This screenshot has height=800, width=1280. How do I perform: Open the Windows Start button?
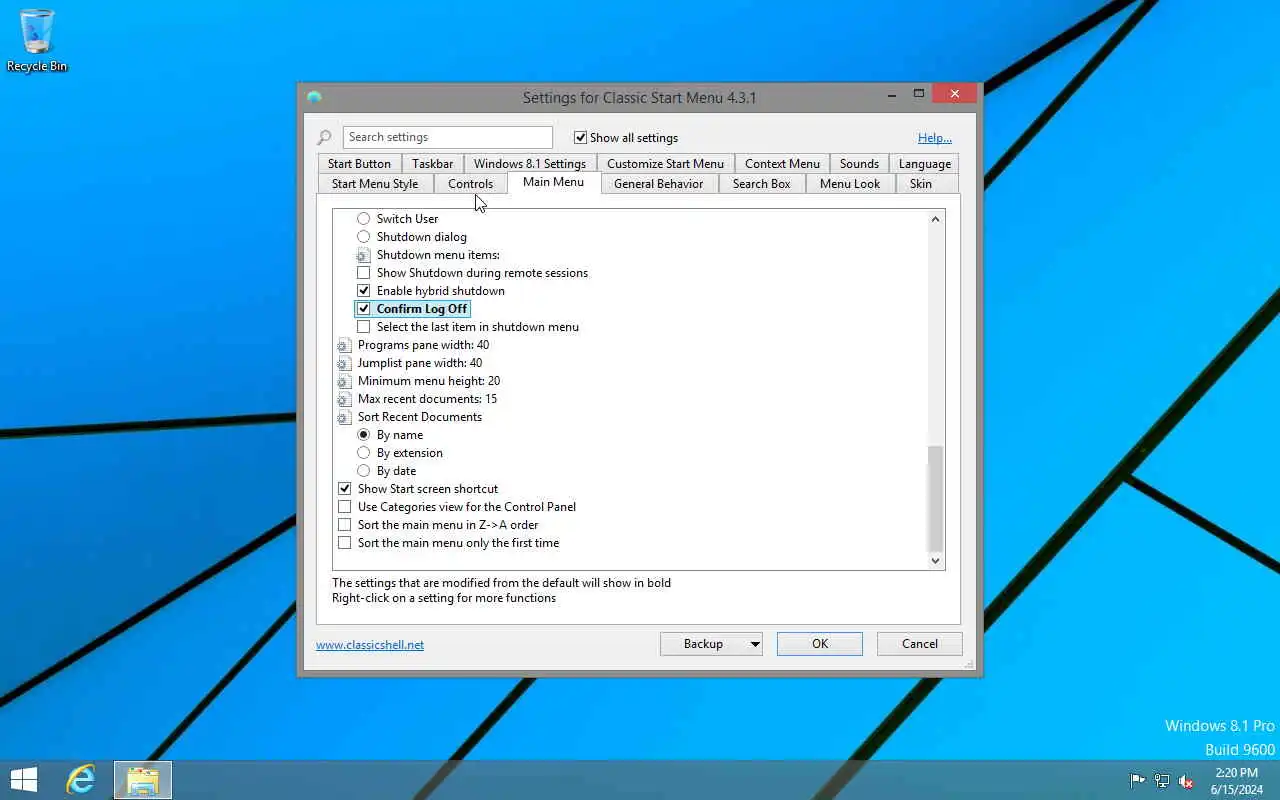24,780
